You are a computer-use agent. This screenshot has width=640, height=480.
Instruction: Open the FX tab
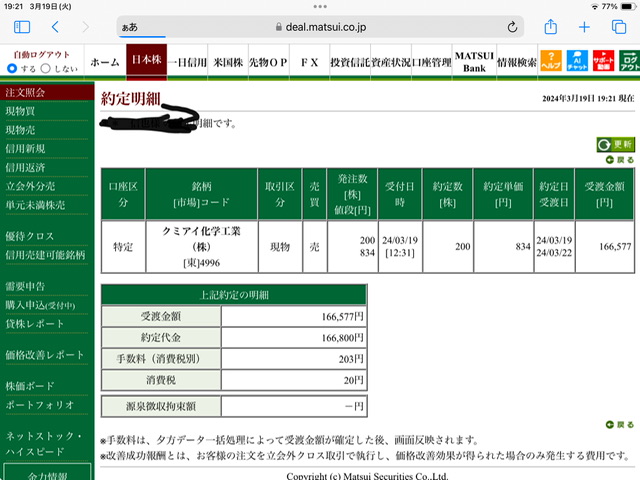[x=309, y=62]
